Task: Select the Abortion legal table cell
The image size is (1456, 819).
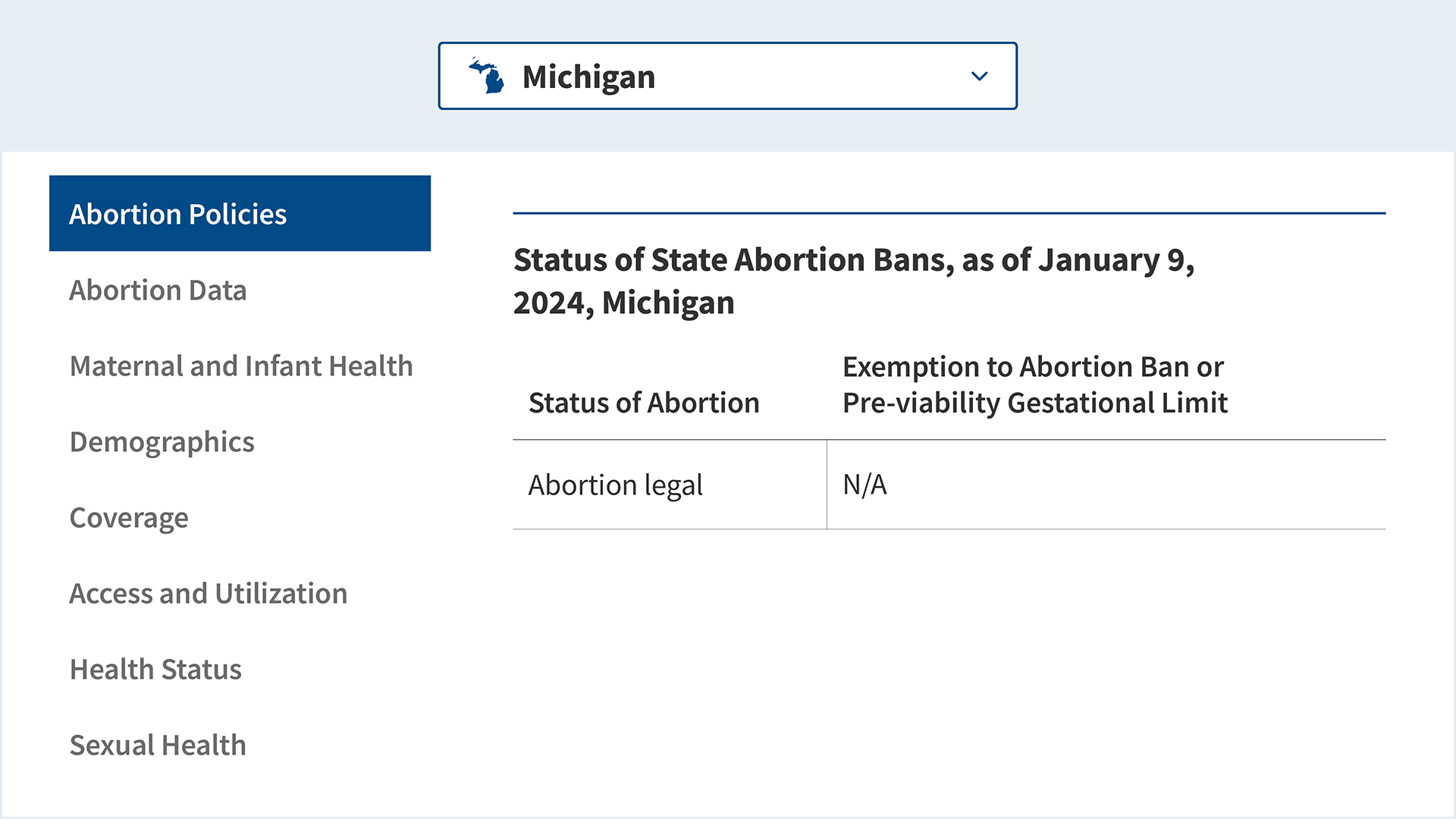Action: (x=615, y=485)
